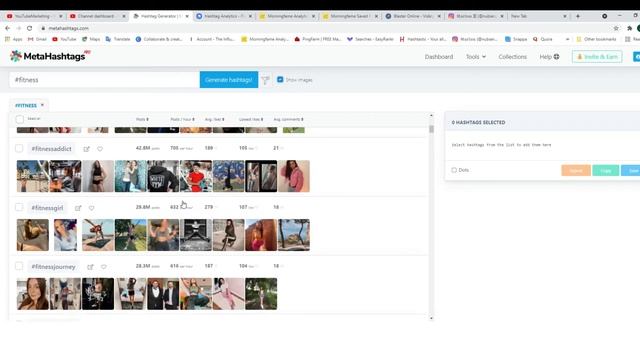Screen dimensions: 640x360
Task: Open #fitnessjourney external link icon
Action: pyautogui.click(x=90, y=267)
